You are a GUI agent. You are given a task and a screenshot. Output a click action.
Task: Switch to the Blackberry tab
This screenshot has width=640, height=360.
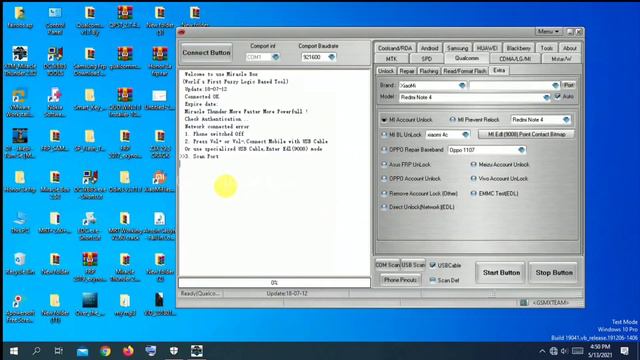coord(518,48)
